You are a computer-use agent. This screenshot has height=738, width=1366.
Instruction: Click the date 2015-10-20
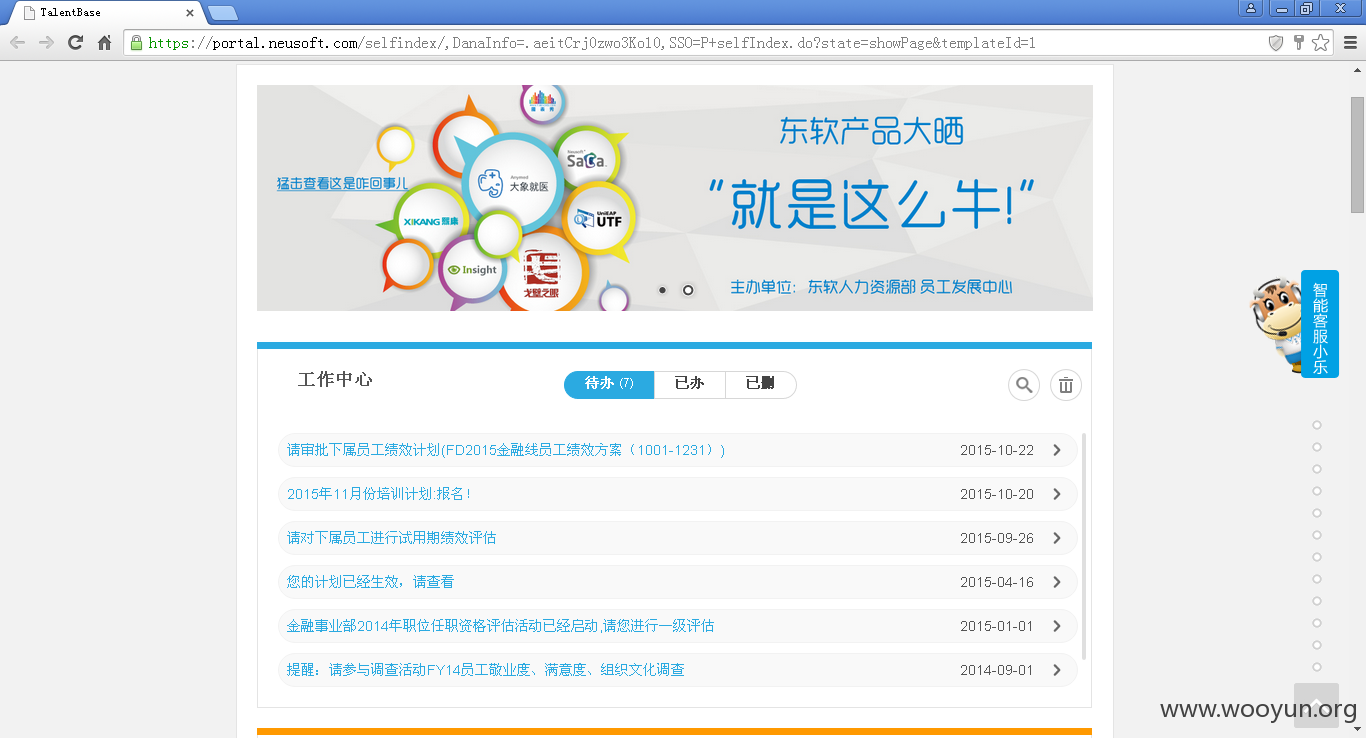(x=997, y=494)
